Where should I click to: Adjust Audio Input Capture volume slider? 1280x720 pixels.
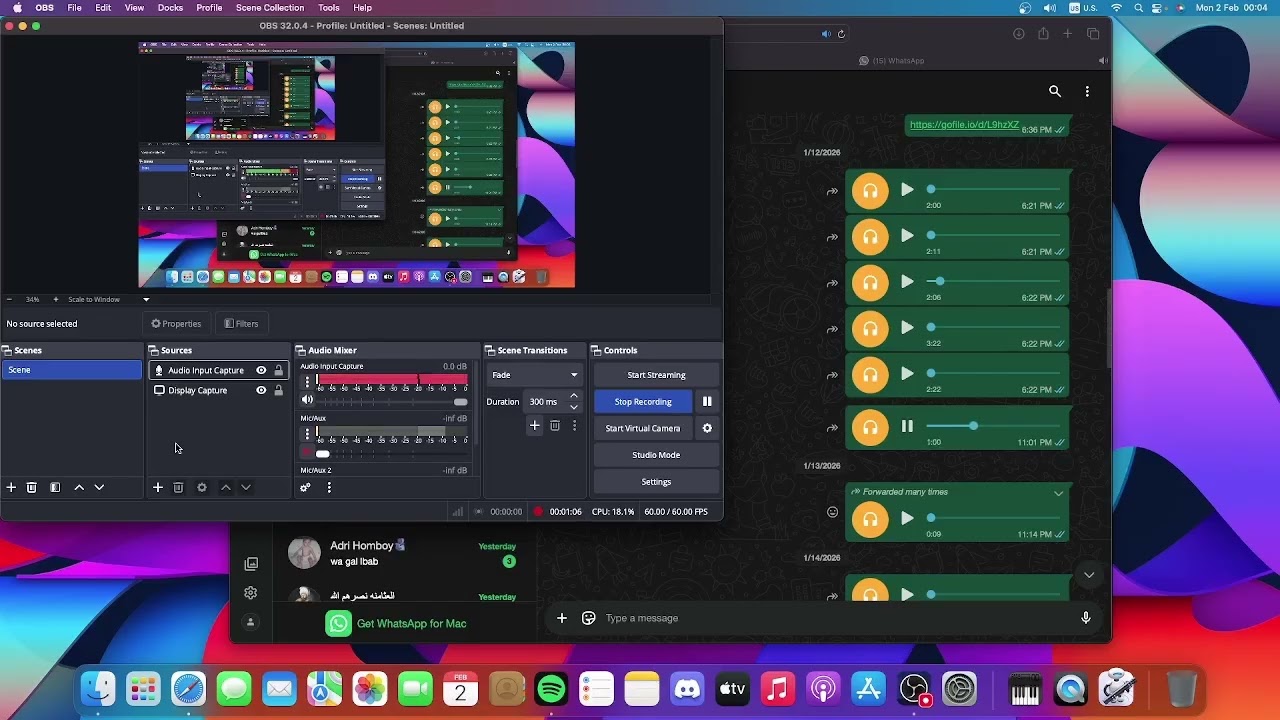pyautogui.click(x=393, y=401)
